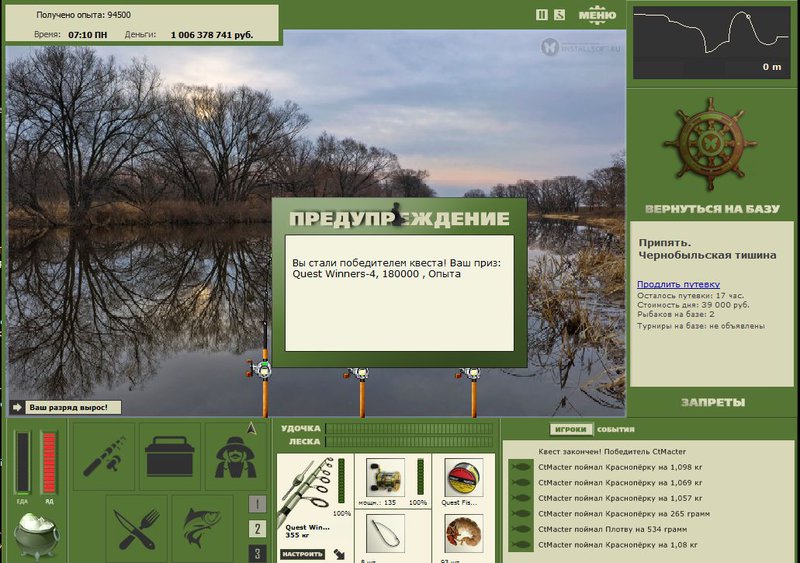The width and height of the screenshot is (800, 563).
Task: Click fish icon for Краснопёрку 1,08 кг row
Action: (521, 545)
